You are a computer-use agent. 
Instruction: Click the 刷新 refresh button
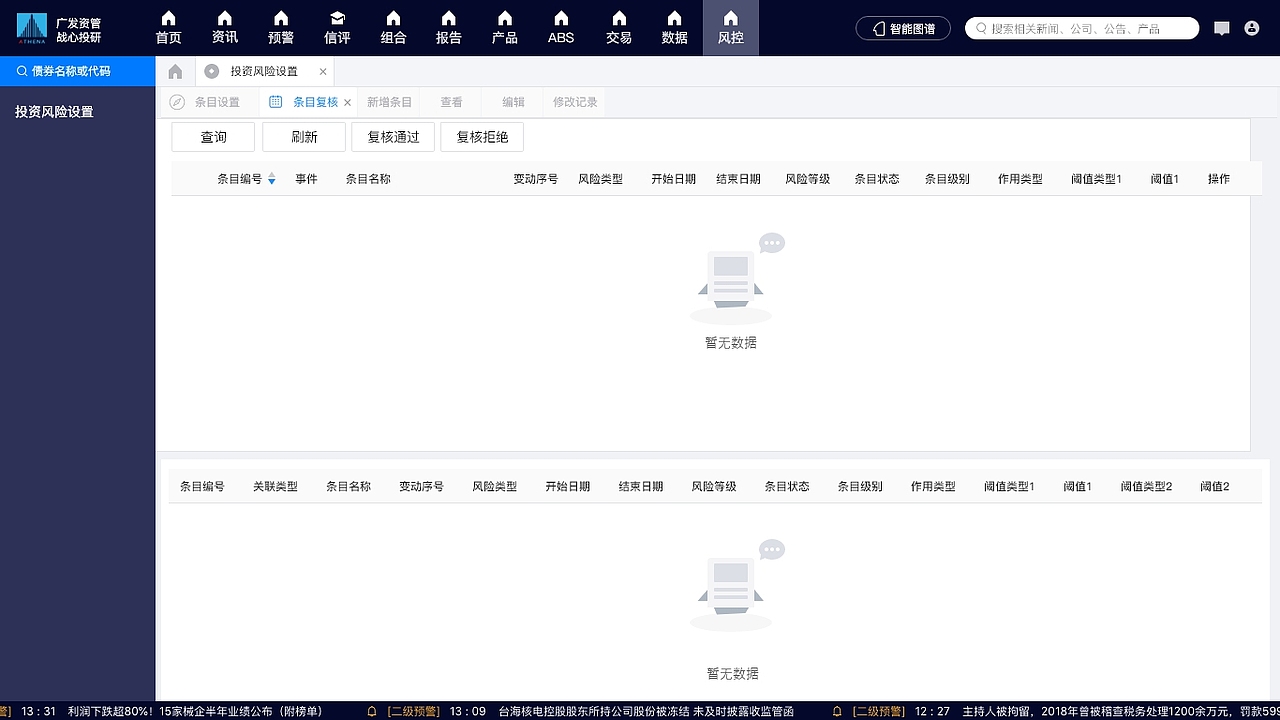[303, 136]
